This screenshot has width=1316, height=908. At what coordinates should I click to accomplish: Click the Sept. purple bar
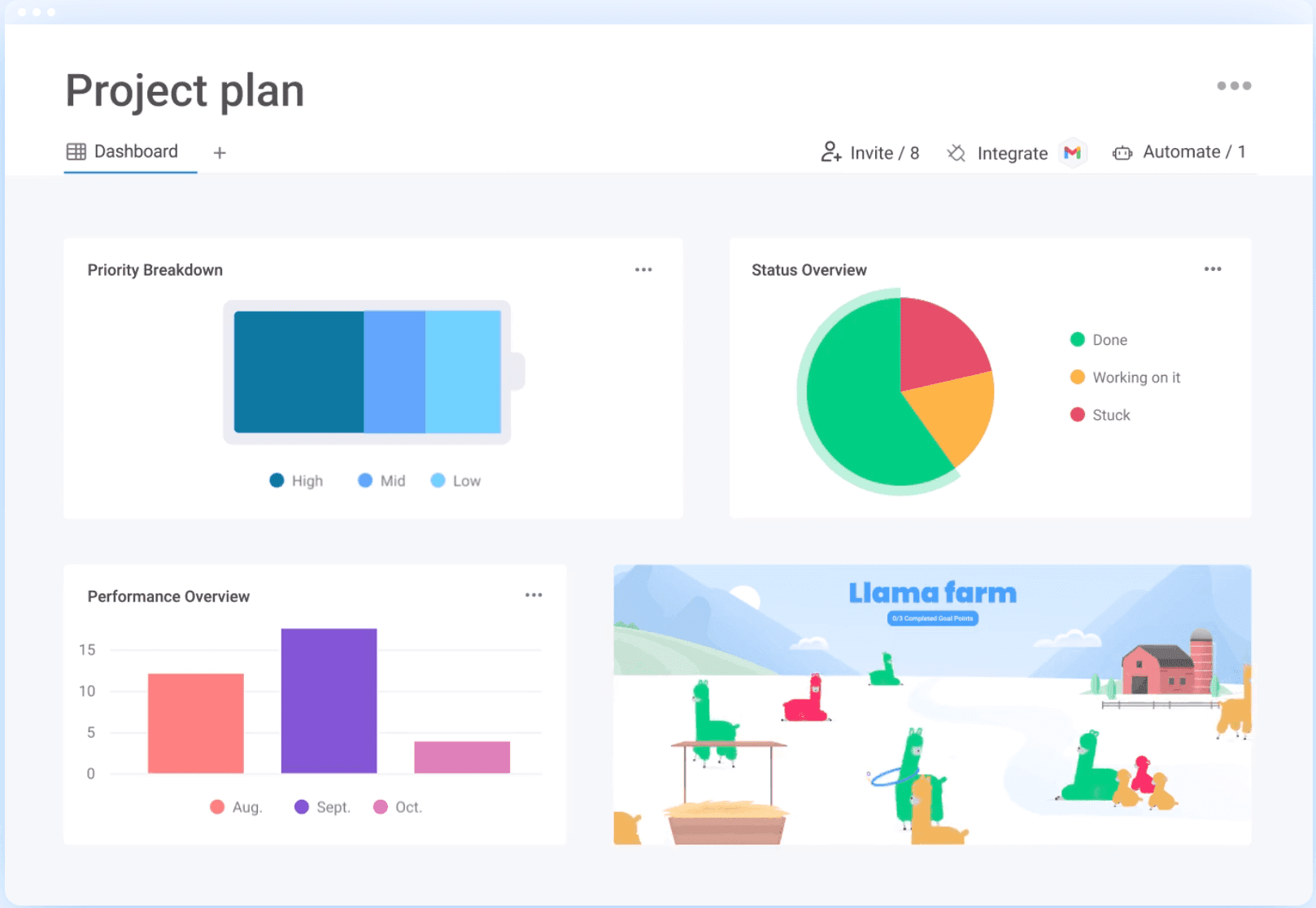[x=329, y=701]
